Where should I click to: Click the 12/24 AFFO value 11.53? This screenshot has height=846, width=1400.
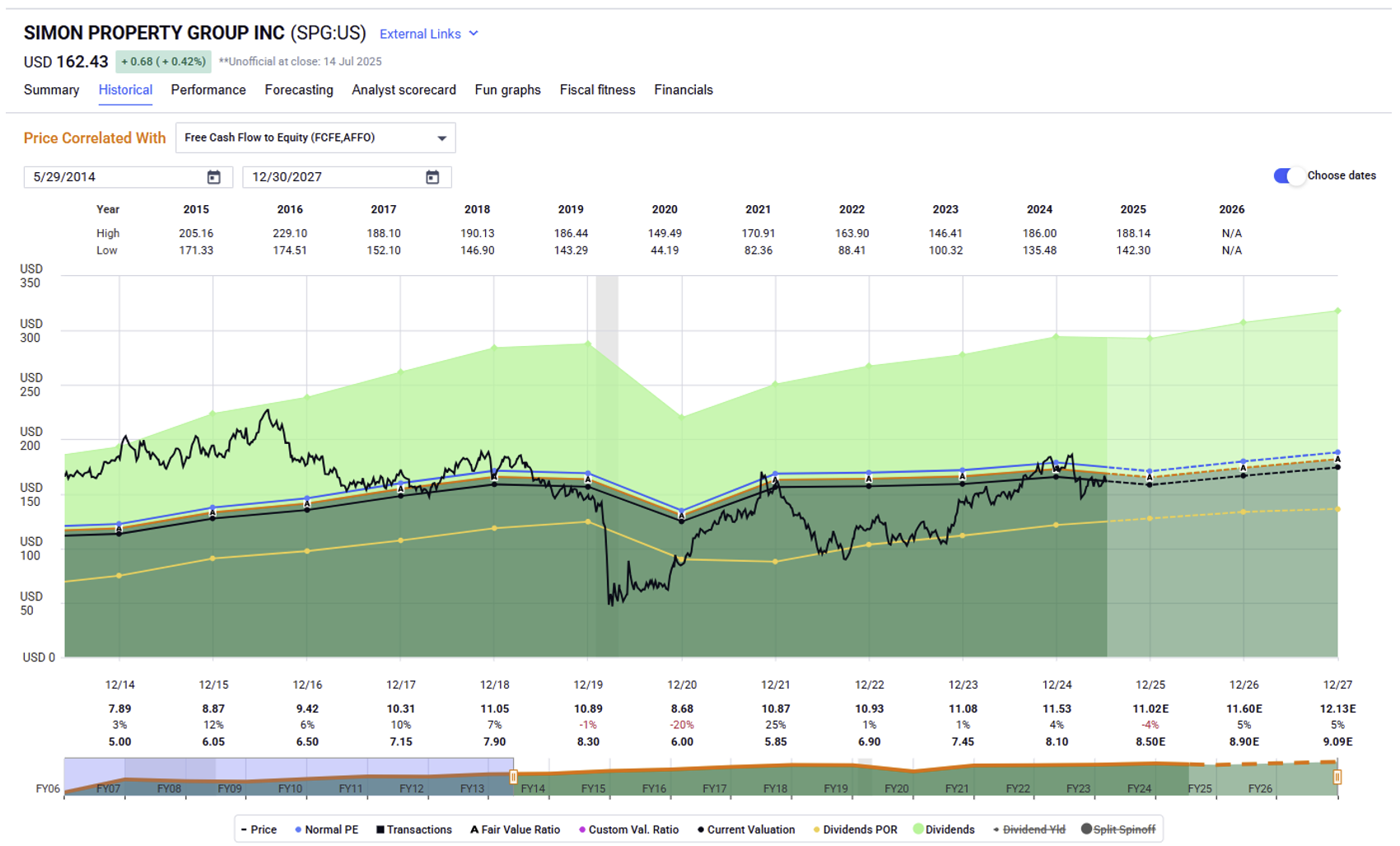1057,708
